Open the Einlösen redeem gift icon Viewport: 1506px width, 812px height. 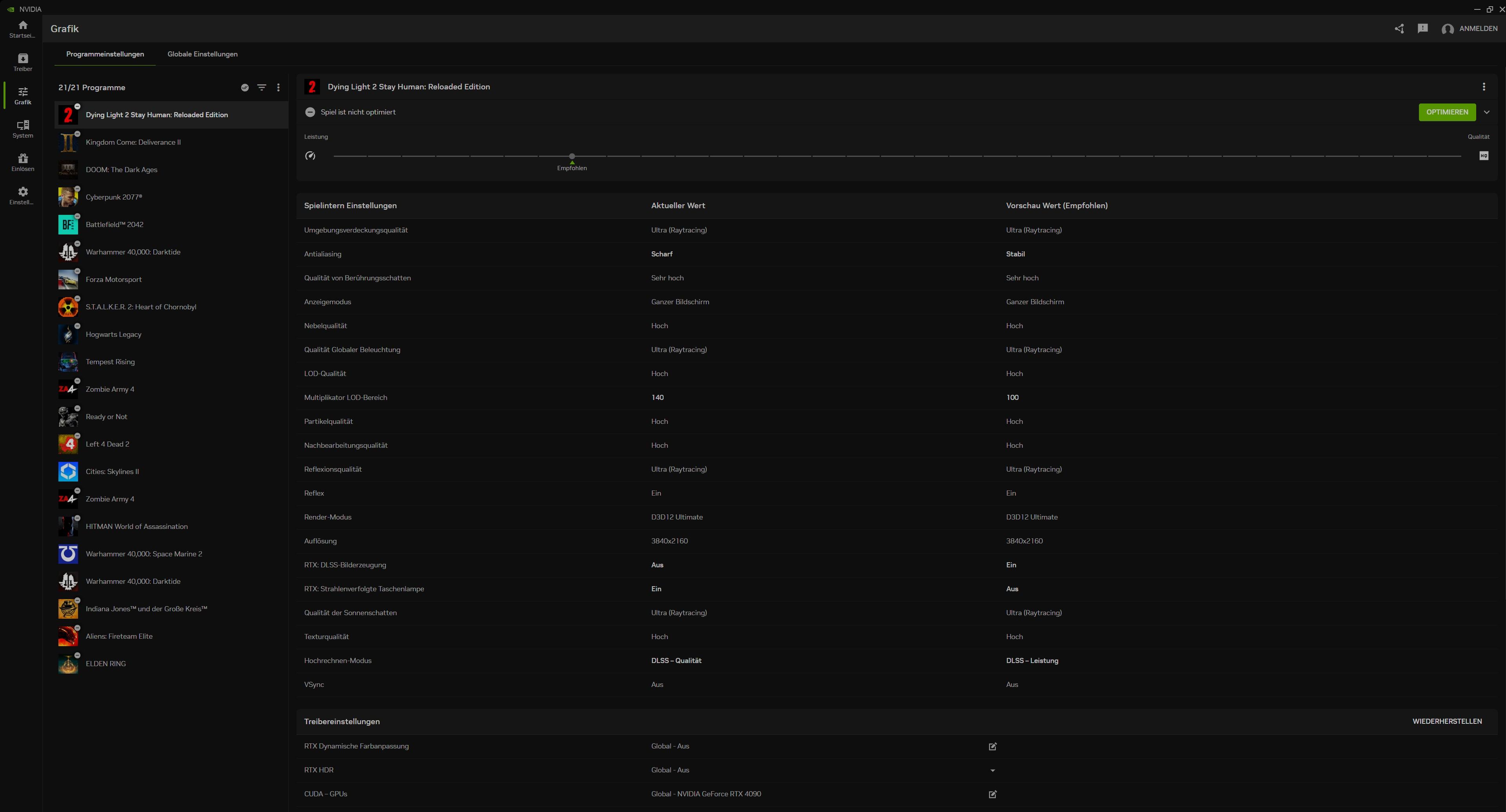23,158
